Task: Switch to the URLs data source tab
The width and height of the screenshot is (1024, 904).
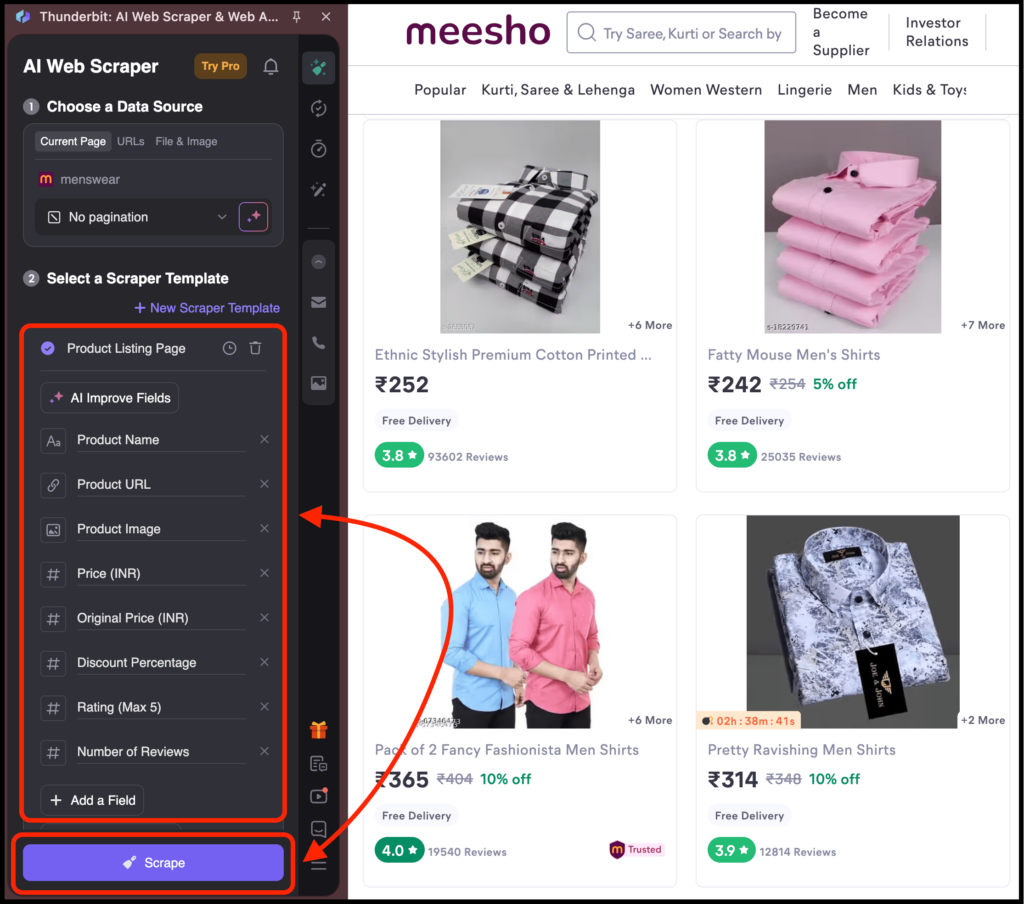Action: (131, 141)
